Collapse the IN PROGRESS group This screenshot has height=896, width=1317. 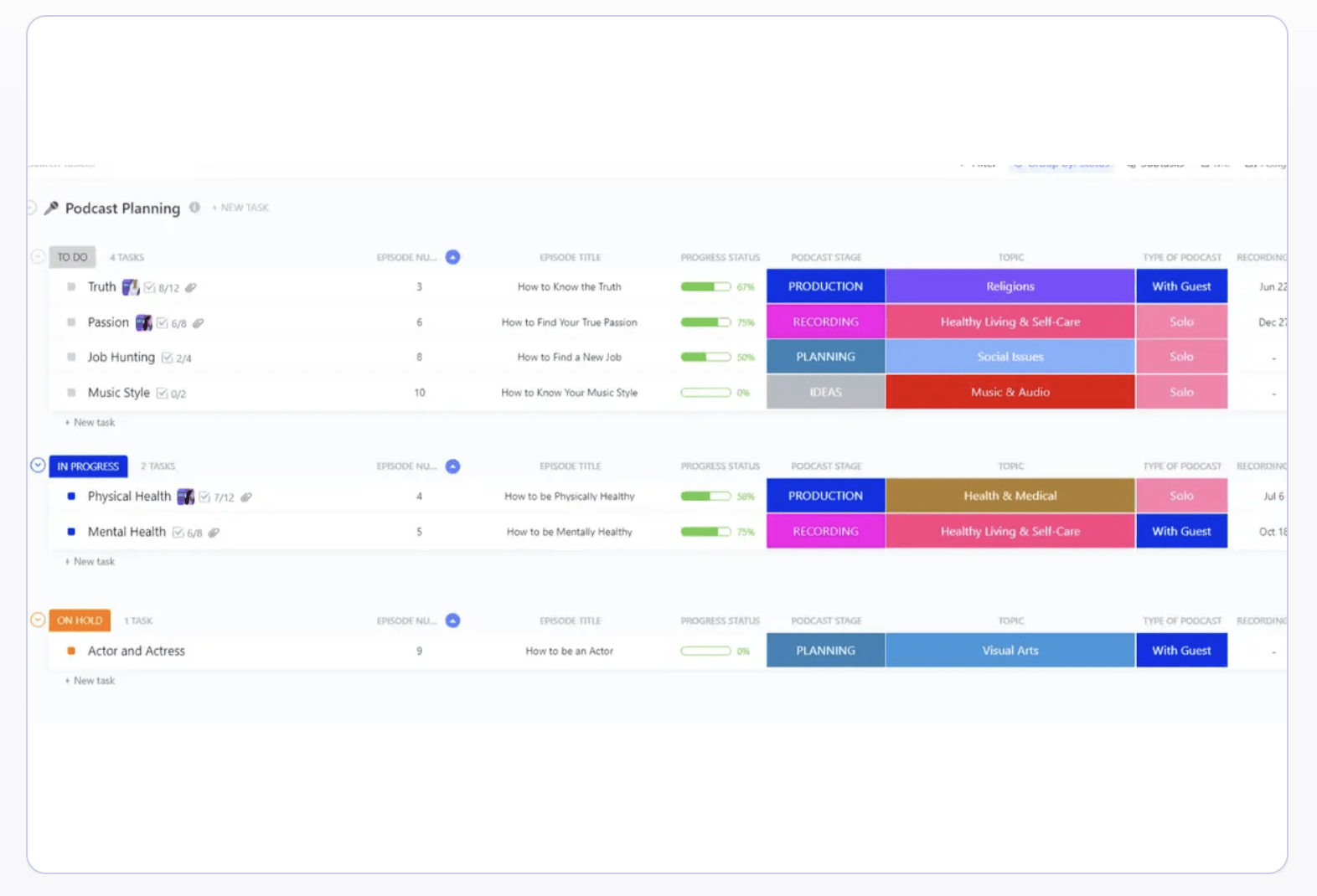pyautogui.click(x=38, y=466)
